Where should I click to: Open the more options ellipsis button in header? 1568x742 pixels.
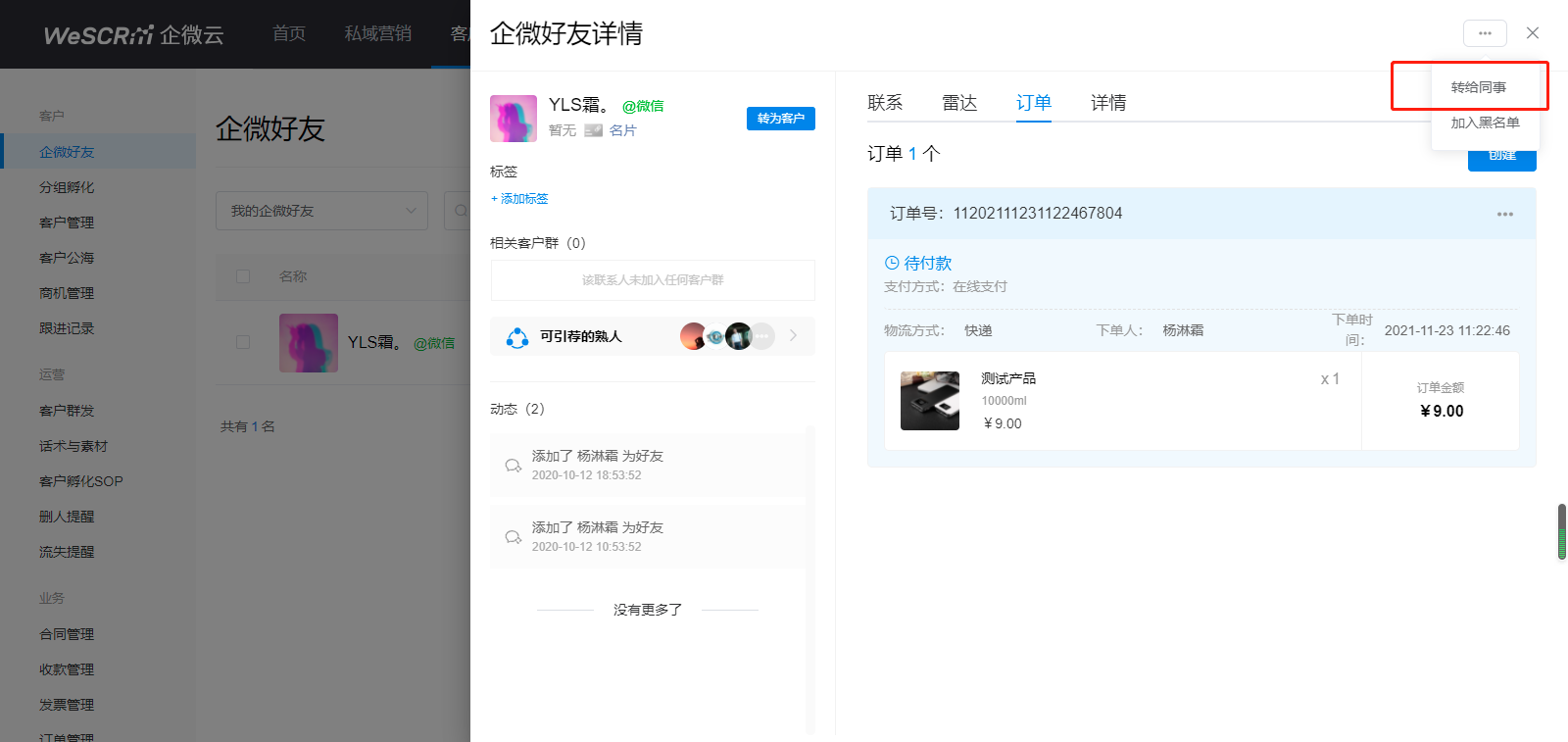pyautogui.click(x=1485, y=33)
